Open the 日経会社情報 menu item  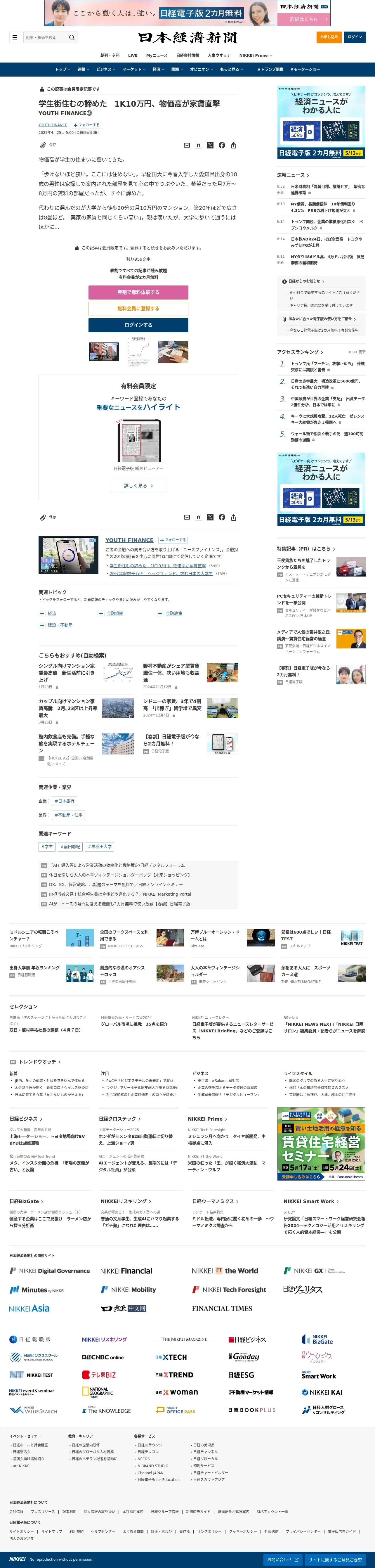[x=187, y=56]
